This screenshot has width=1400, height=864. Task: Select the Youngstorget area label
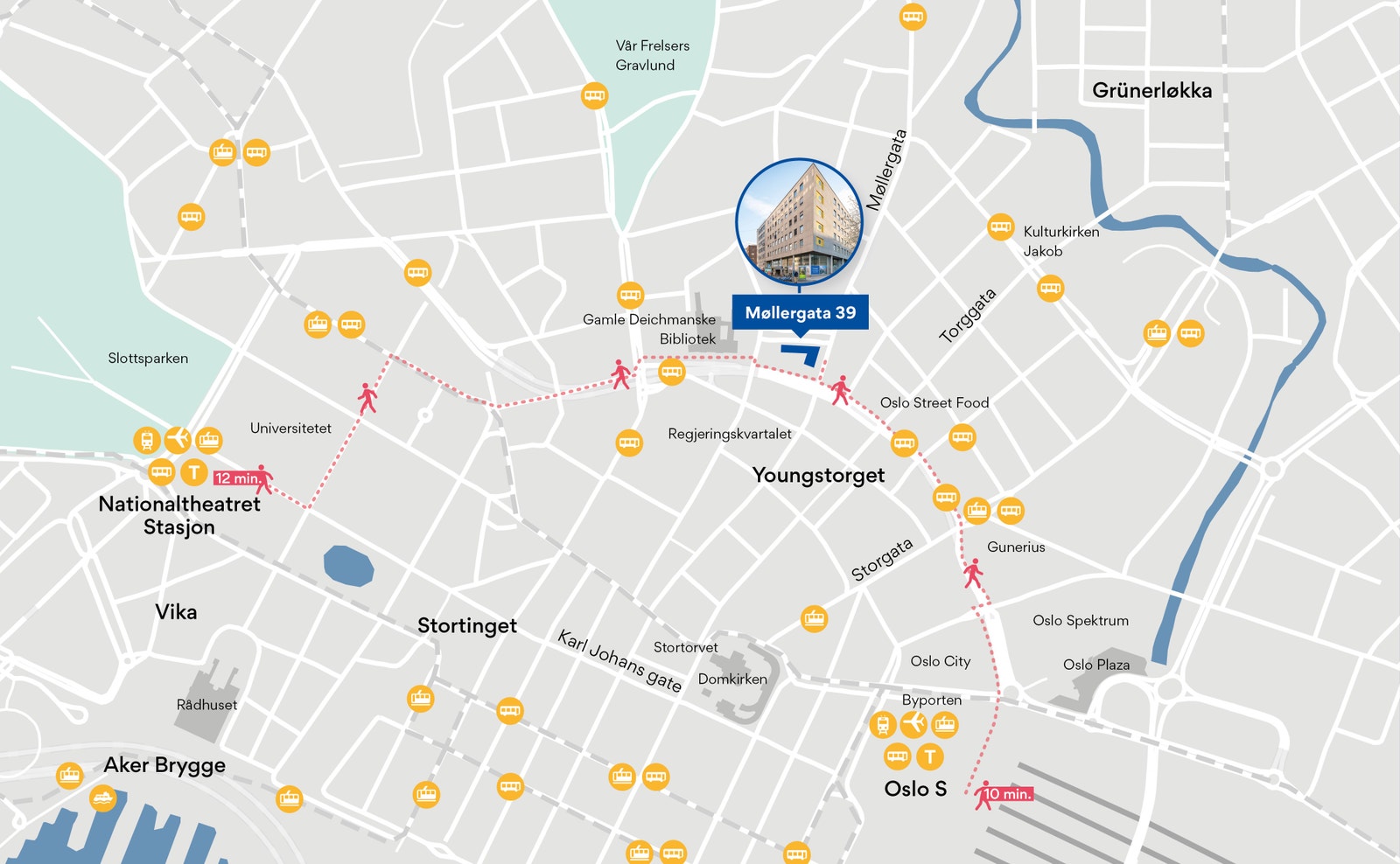point(819,475)
